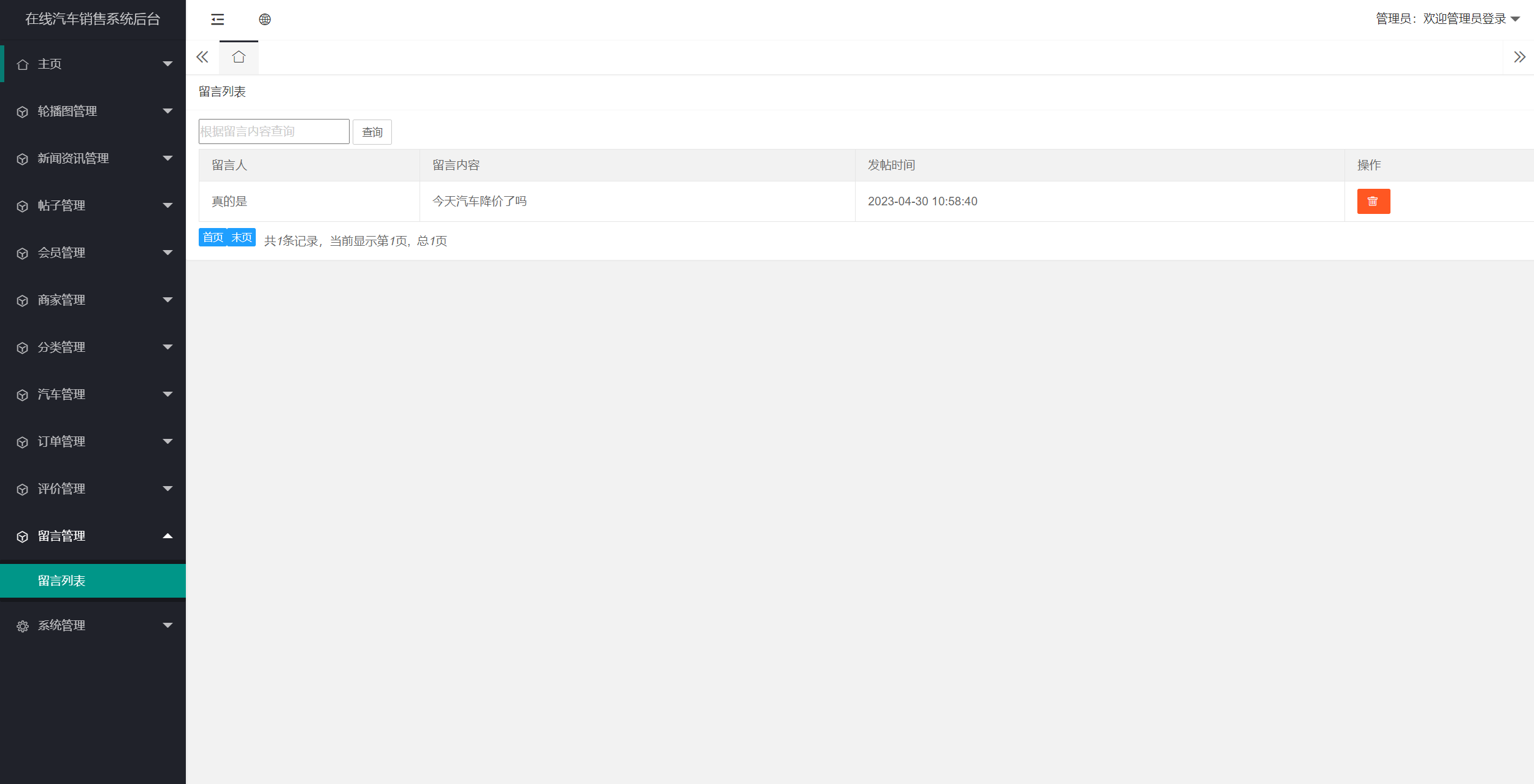
Task: Open the 新闻资讯管理 menu item
Action: 73,158
